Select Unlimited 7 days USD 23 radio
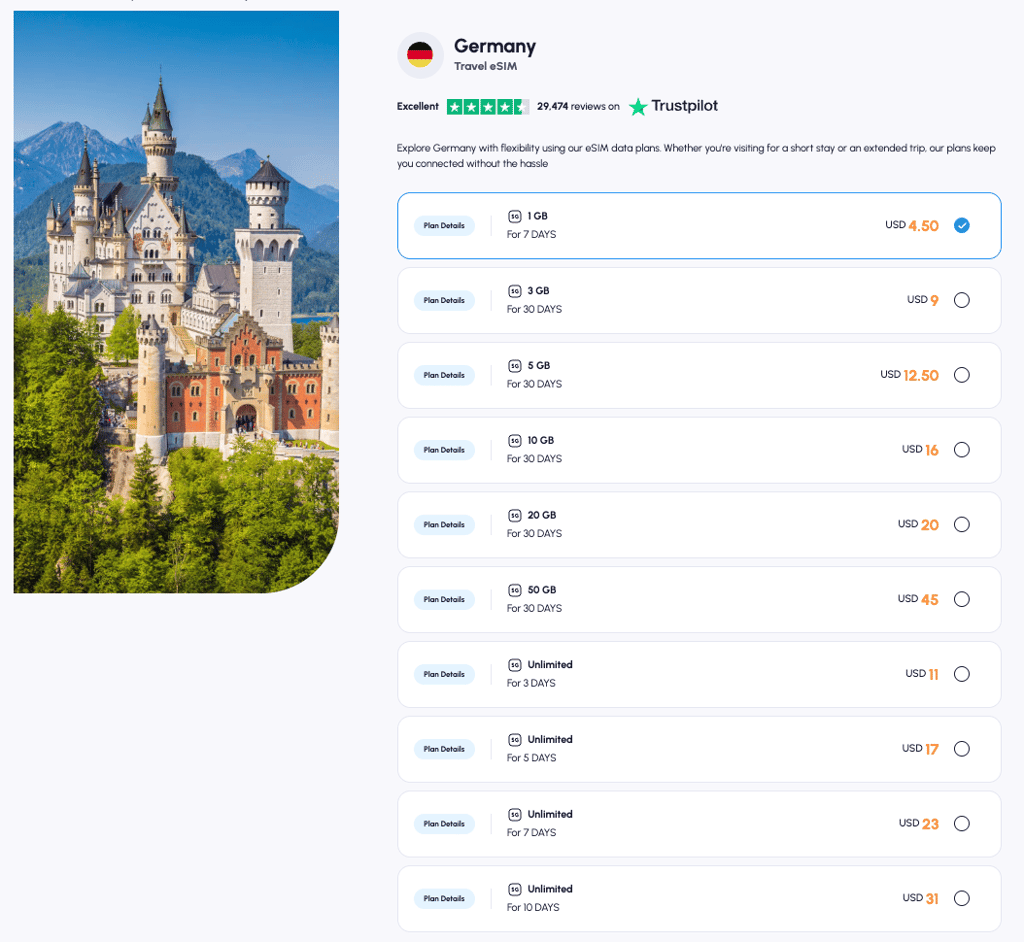1024x942 pixels. click(x=961, y=824)
